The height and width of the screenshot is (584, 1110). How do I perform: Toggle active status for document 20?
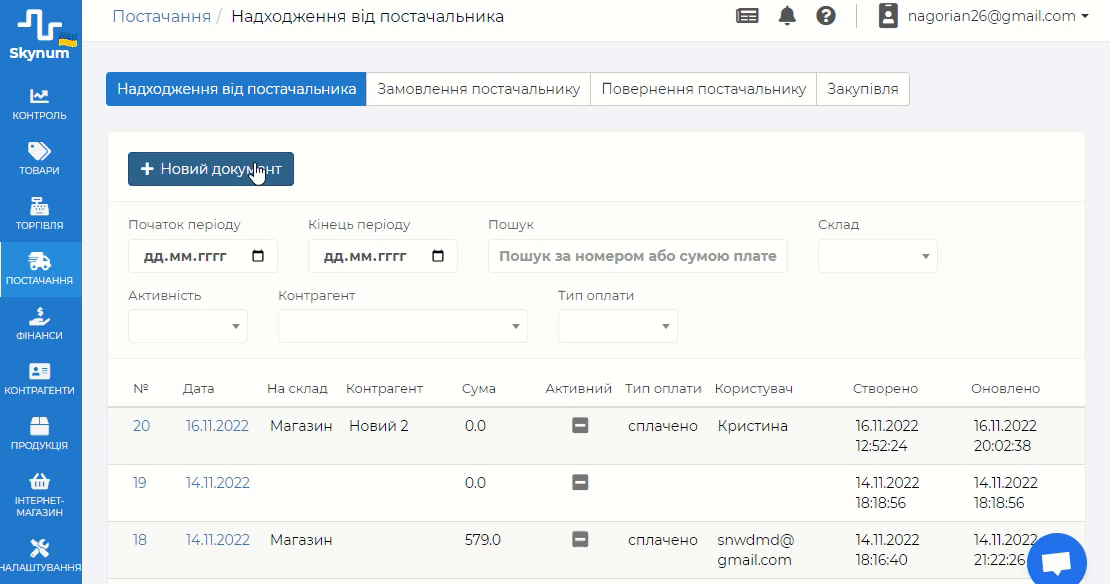[x=580, y=426]
